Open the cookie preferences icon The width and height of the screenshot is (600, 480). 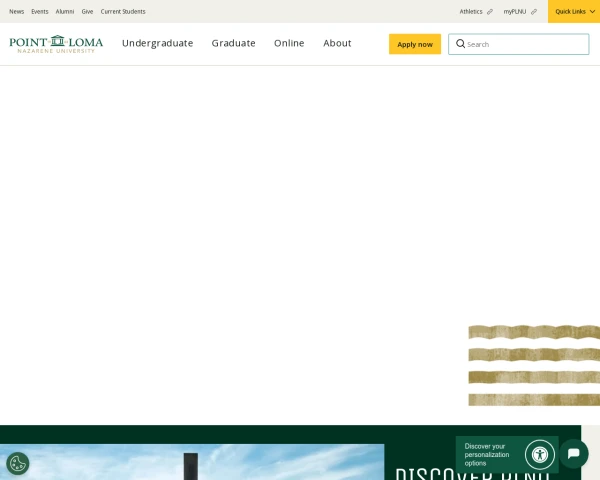[17, 463]
